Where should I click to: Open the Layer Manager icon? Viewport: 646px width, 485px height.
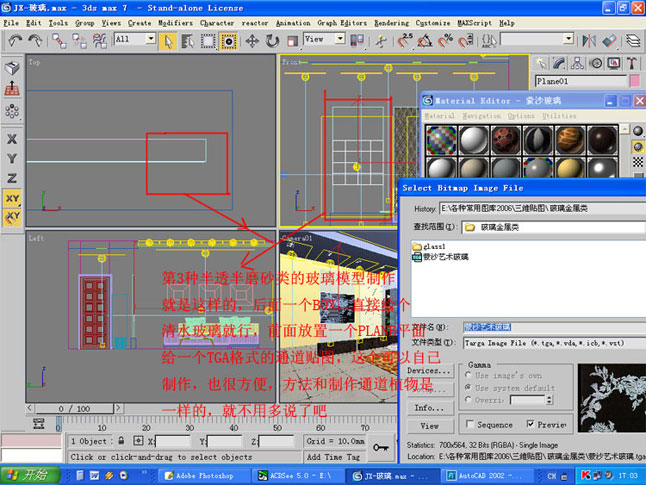633,41
